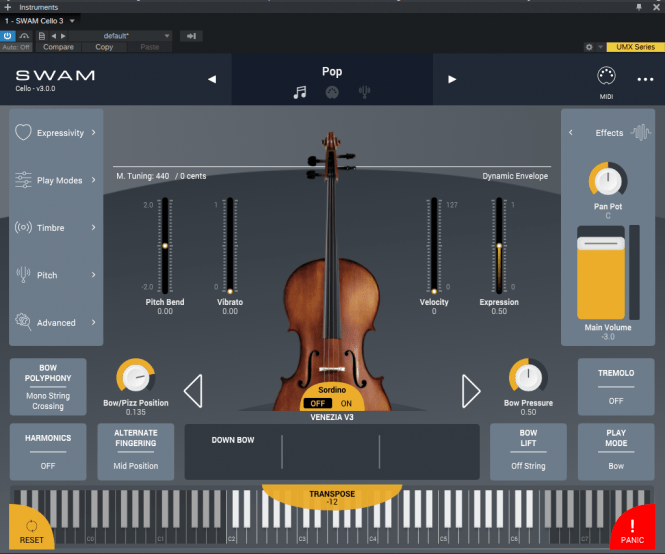Click the TRANSPOSE -12 control
665x554 pixels.
pos(332,498)
